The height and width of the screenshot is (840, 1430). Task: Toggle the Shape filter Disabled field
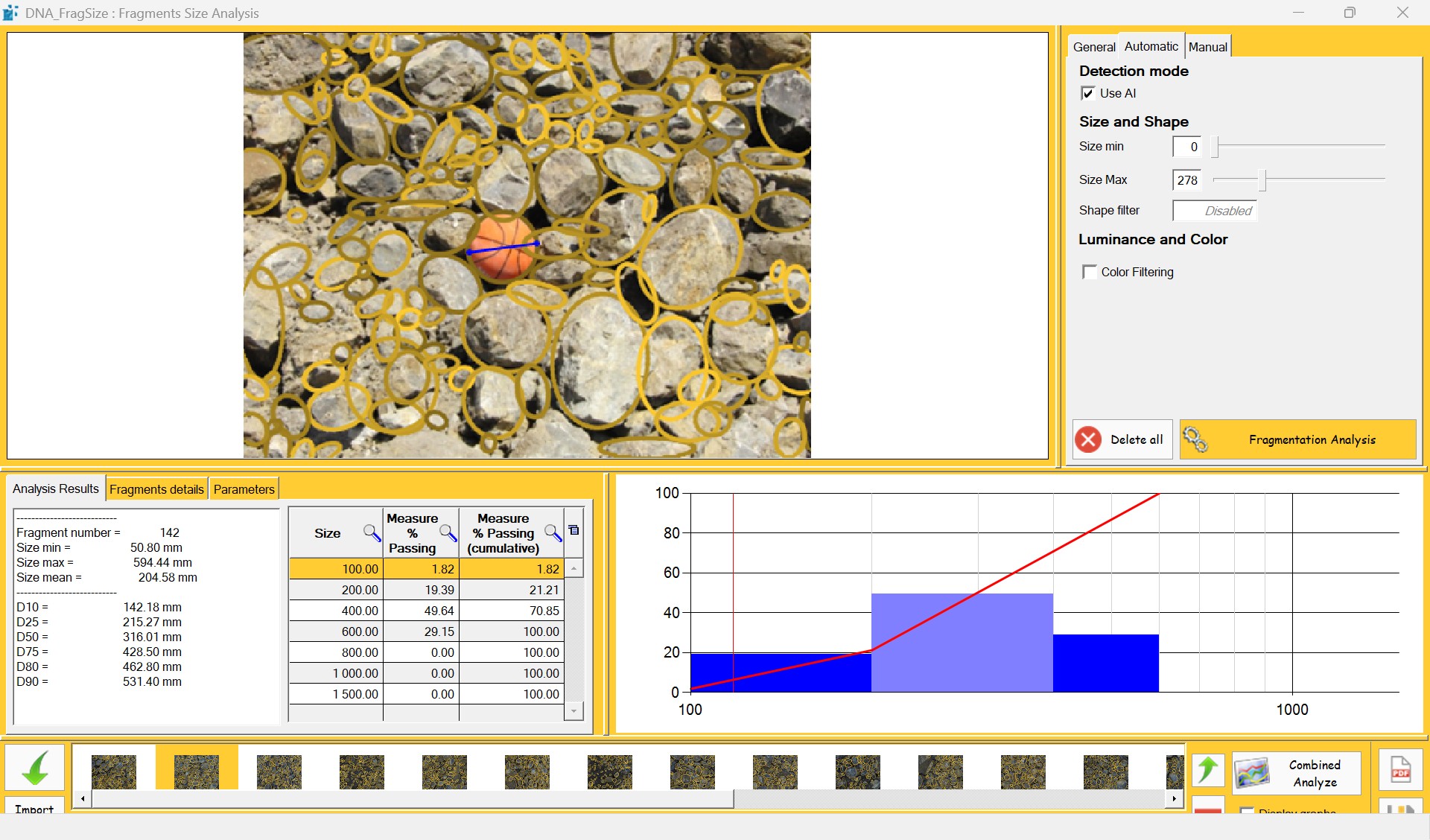click(1214, 211)
